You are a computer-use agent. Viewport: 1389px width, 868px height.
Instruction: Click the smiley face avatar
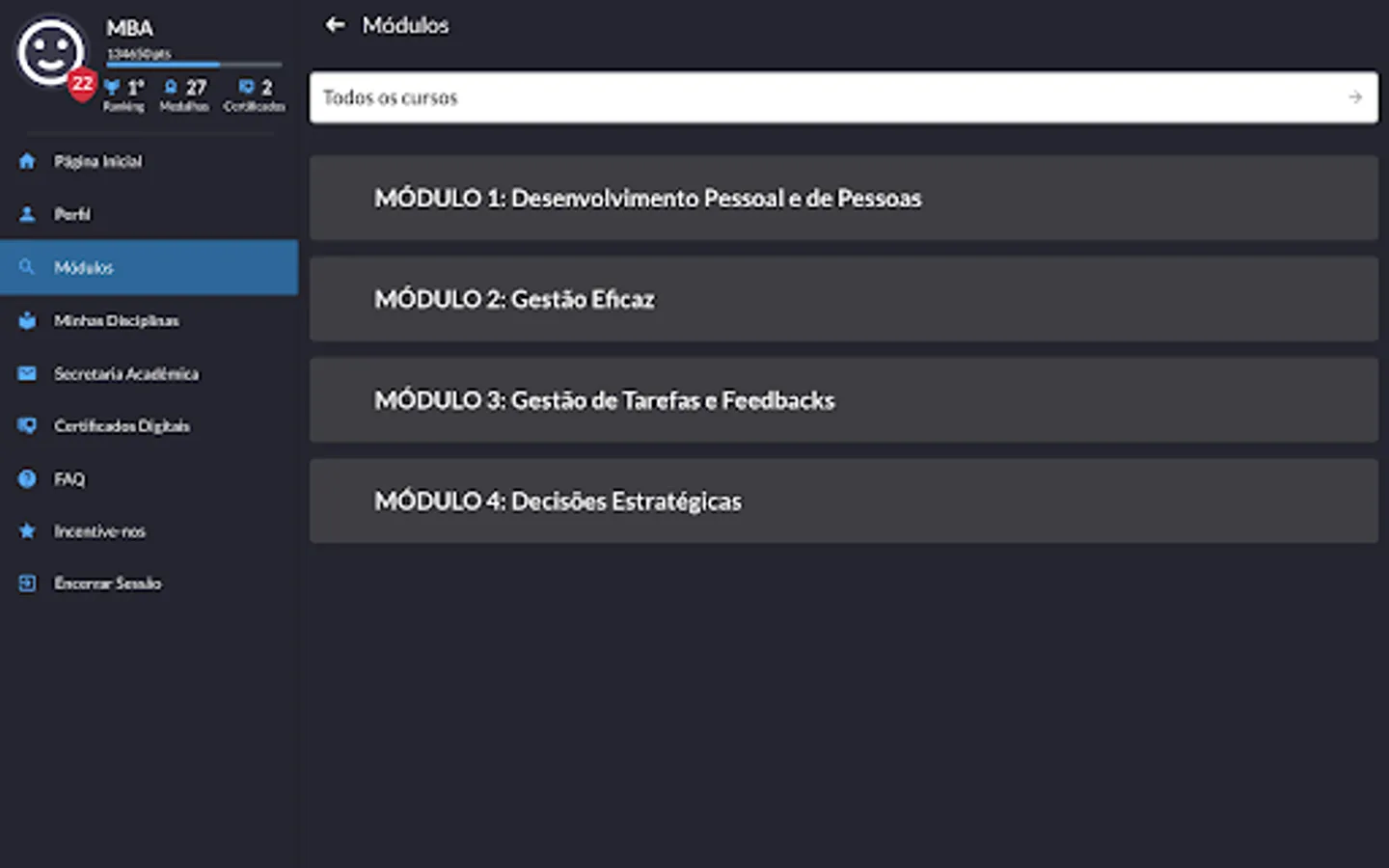49,53
